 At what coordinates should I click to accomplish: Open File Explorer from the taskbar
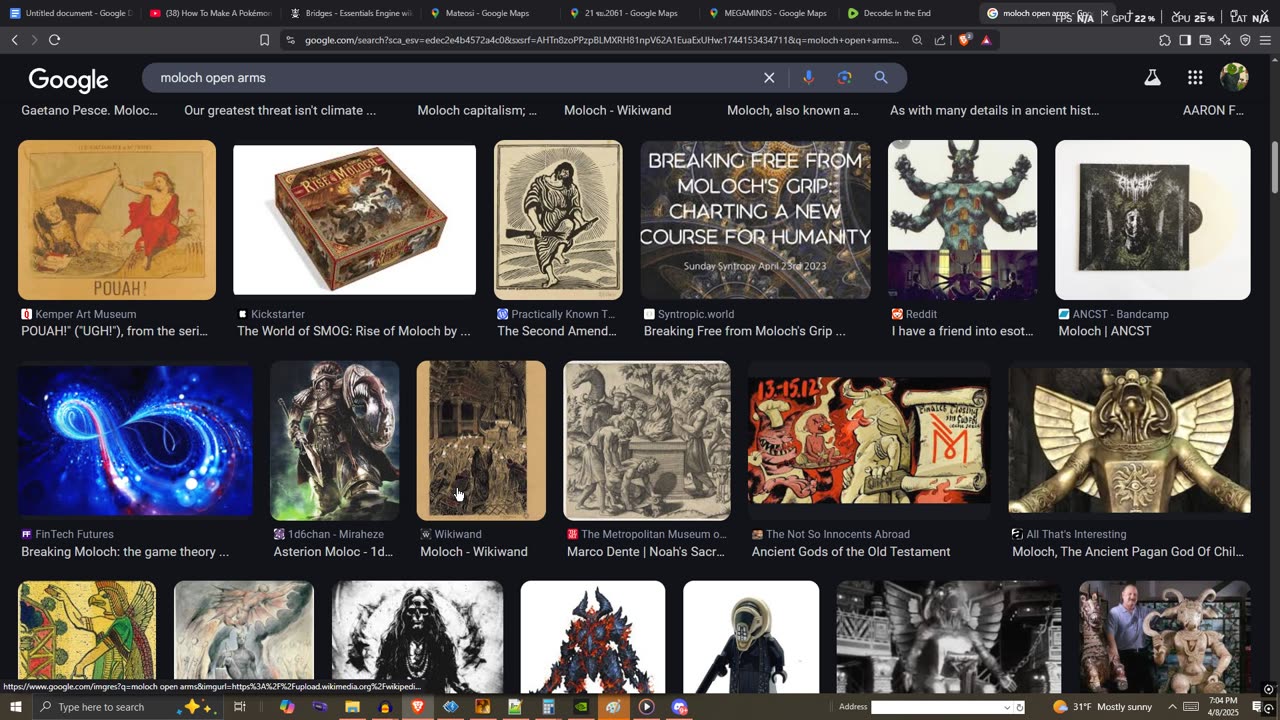pyautogui.click(x=352, y=707)
